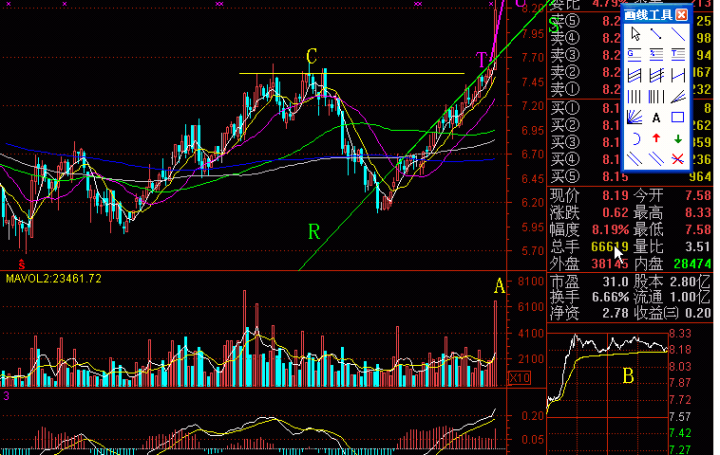Image resolution: width=720 pixels, height=455 pixels.
Task: Select the rectangle drawing tool
Action: (x=678, y=117)
